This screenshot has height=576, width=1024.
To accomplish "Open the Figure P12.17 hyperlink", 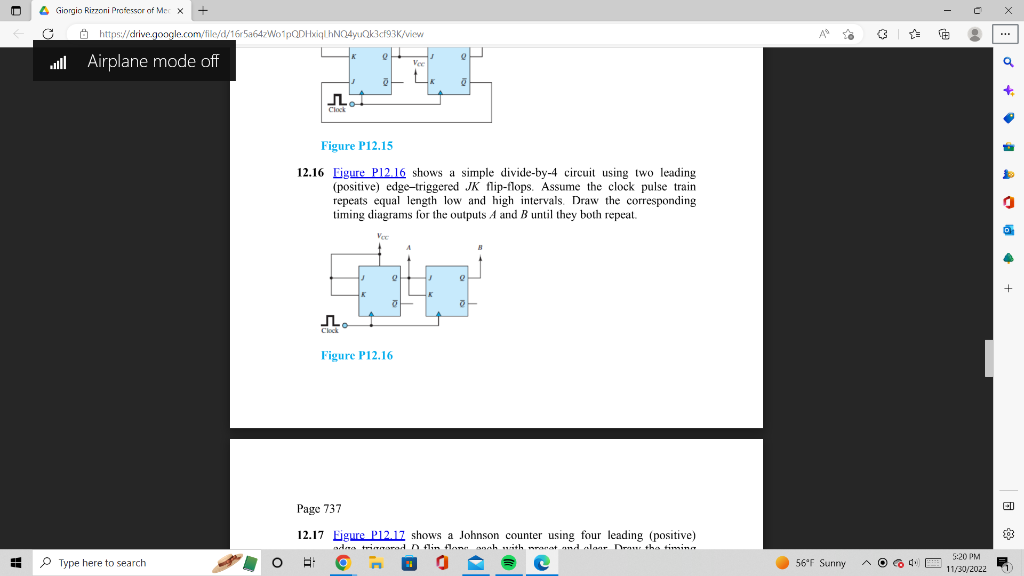I will 367,534.
